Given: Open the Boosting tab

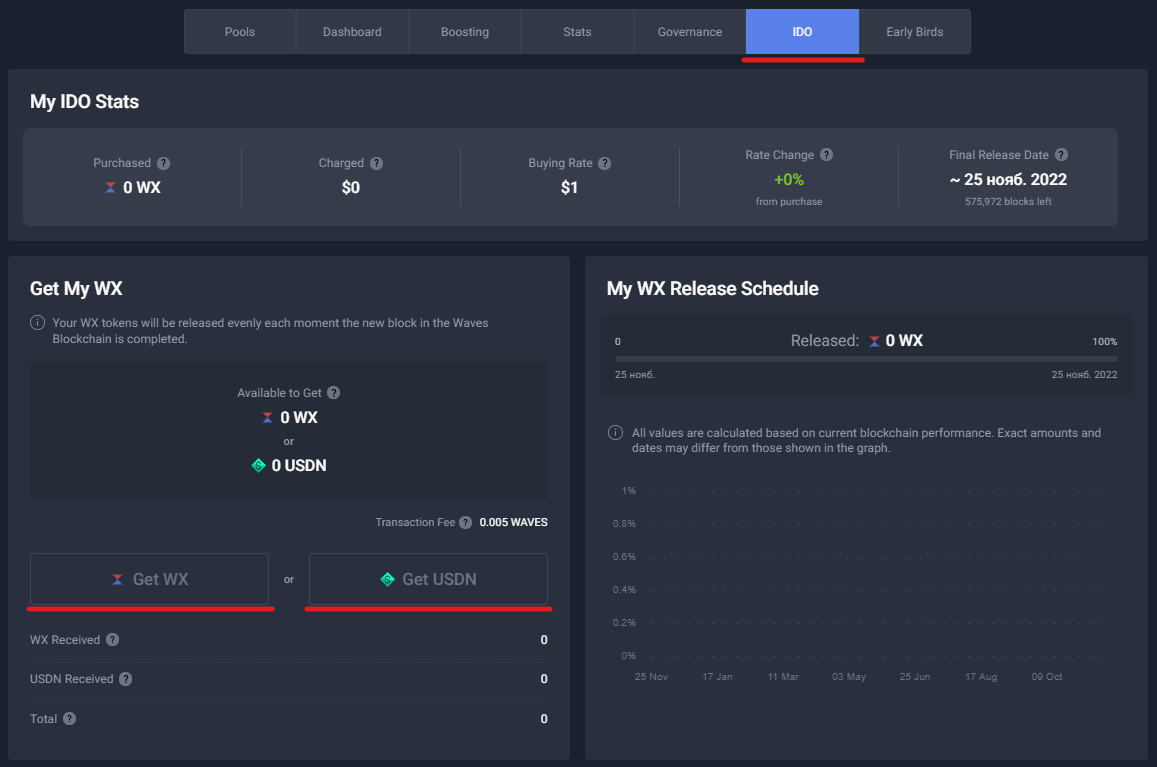Looking at the screenshot, I should (465, 32).
